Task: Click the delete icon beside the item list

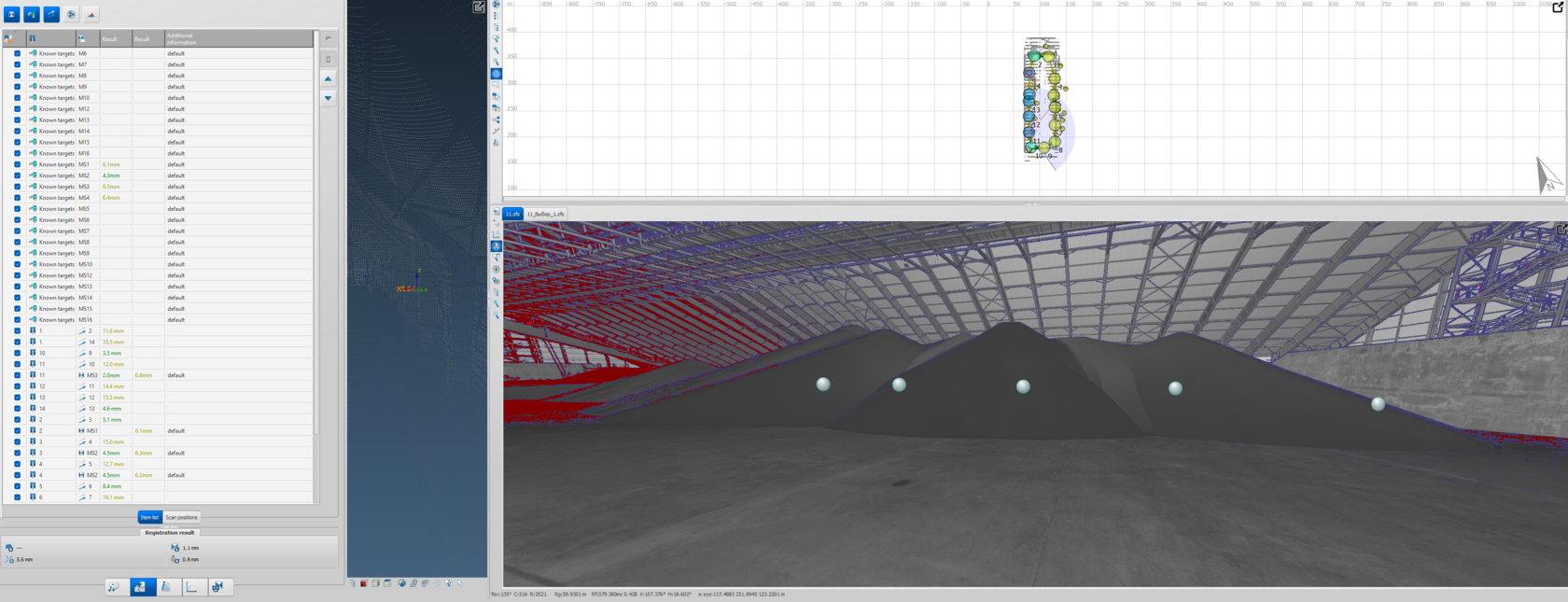Action: [328, 59]
